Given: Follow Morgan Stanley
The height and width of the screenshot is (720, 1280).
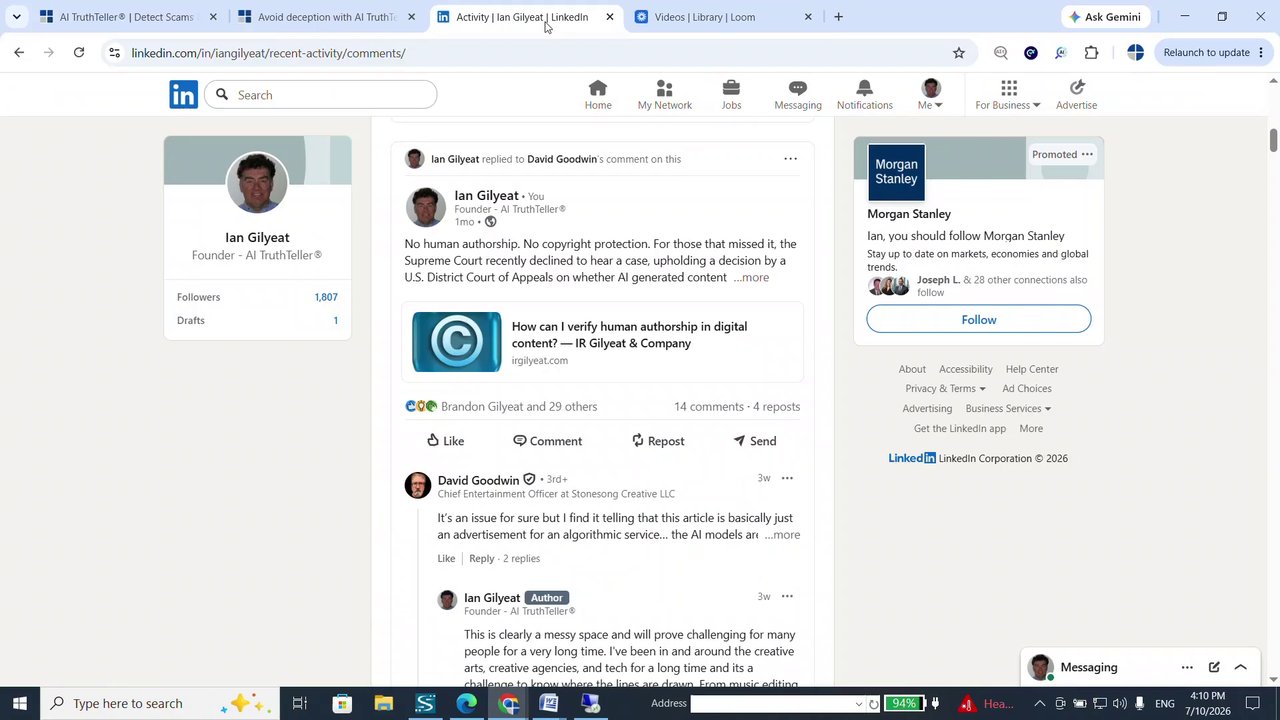Looking at the screenshot, I should [979, 320].
